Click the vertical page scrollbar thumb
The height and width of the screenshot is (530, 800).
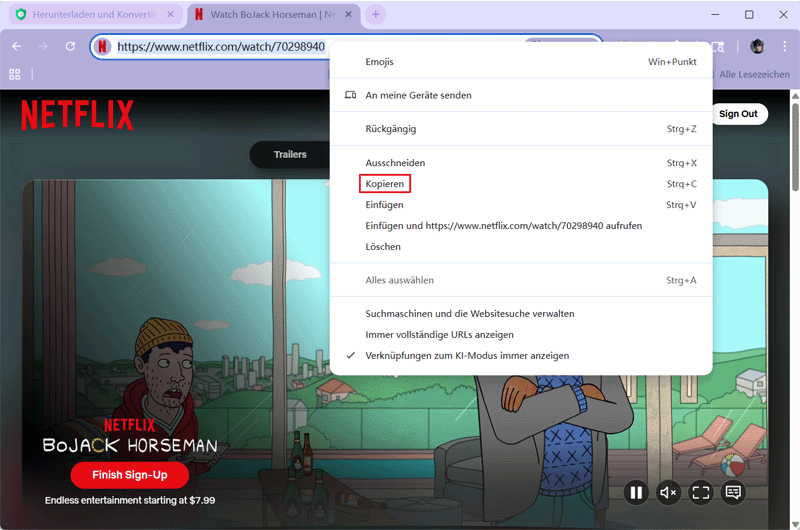(795, 147)
